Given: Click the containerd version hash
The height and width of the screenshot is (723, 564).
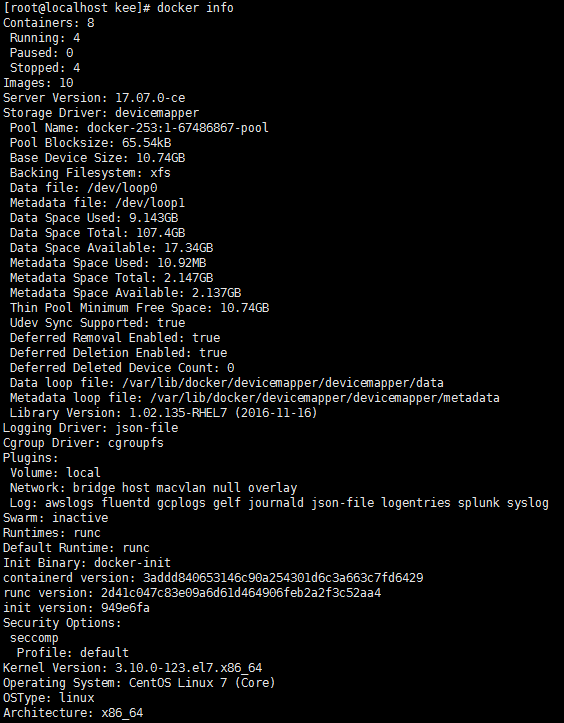Looking at the screenshot, I should pyautogui.click(x=283, y=578).
